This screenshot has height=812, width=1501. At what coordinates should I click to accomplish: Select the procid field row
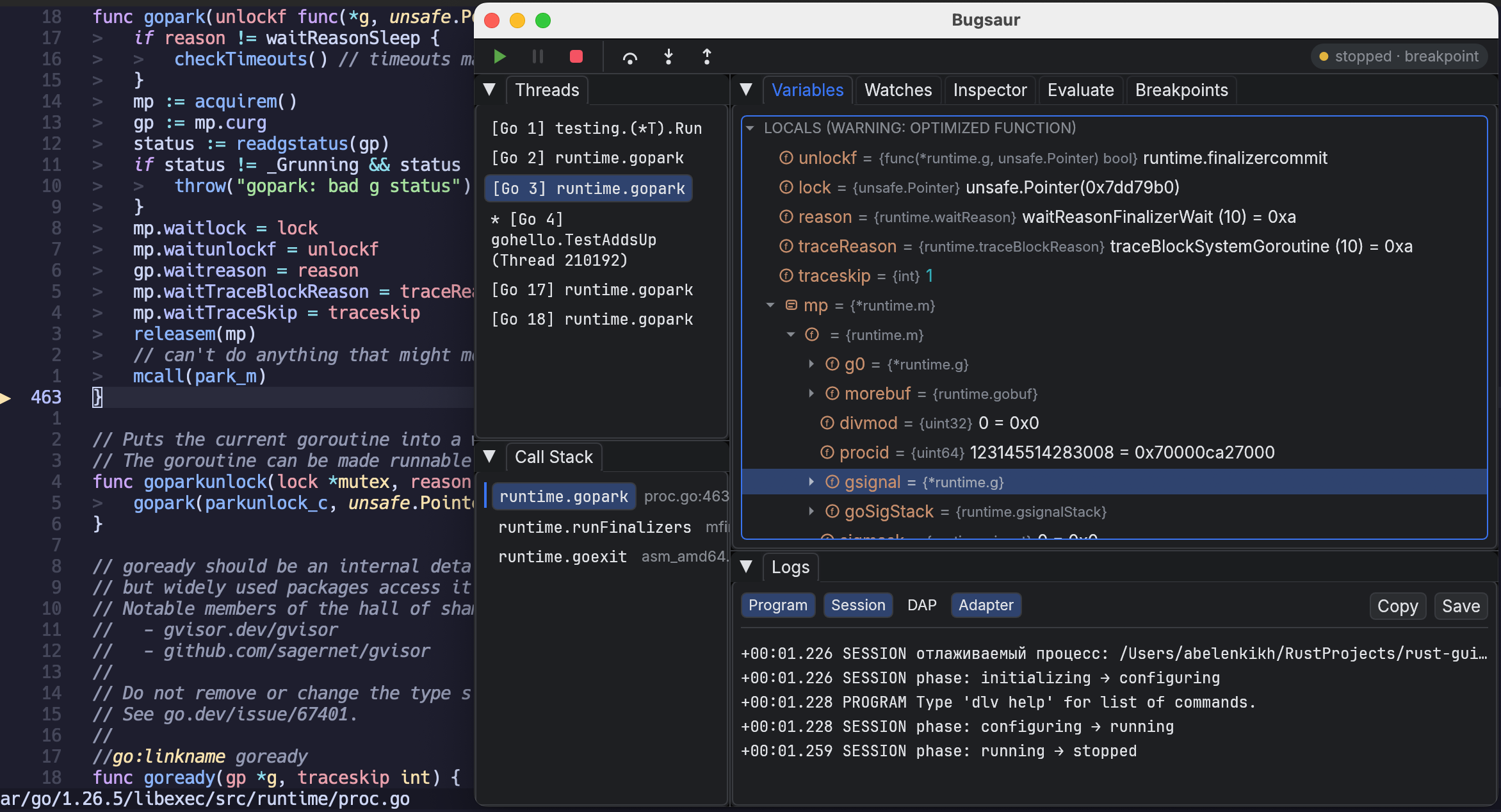1114,453
